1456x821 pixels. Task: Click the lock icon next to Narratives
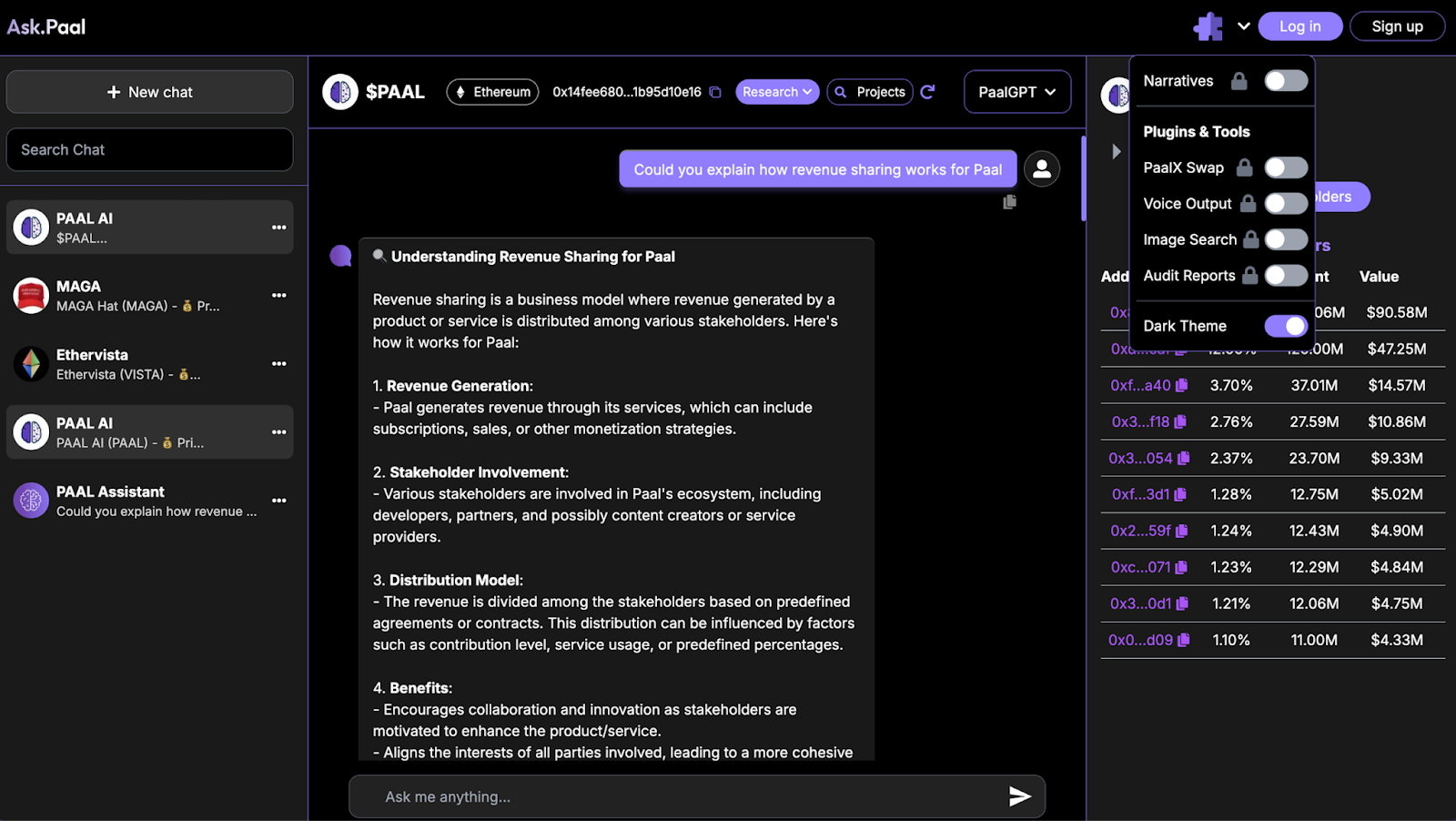coord(1239,81)
